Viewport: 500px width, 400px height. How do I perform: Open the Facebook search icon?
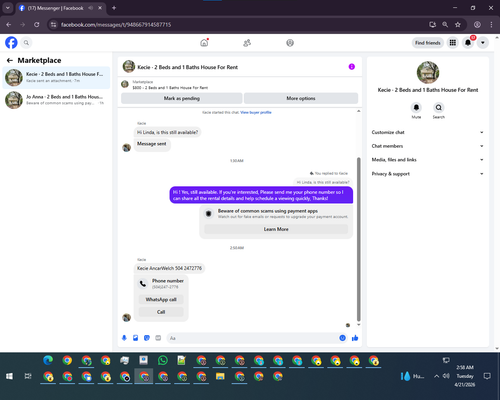tap(26, 43)
